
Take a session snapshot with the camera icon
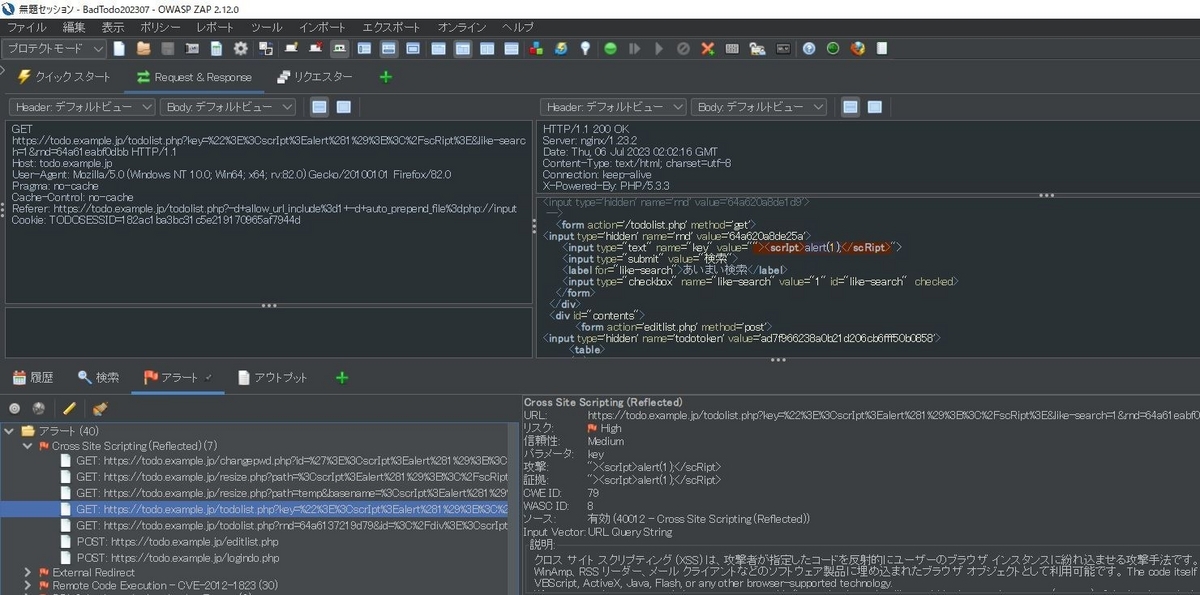click(191, 48)
